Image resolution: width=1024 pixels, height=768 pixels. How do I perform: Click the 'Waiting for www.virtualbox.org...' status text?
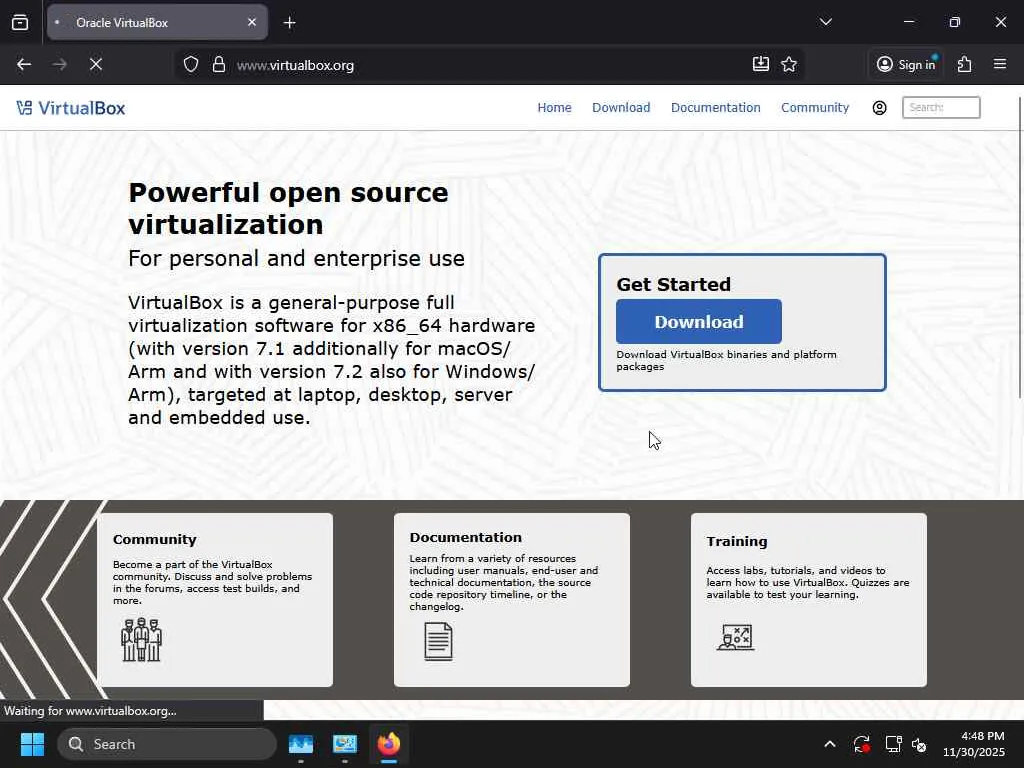click(90, 711)
